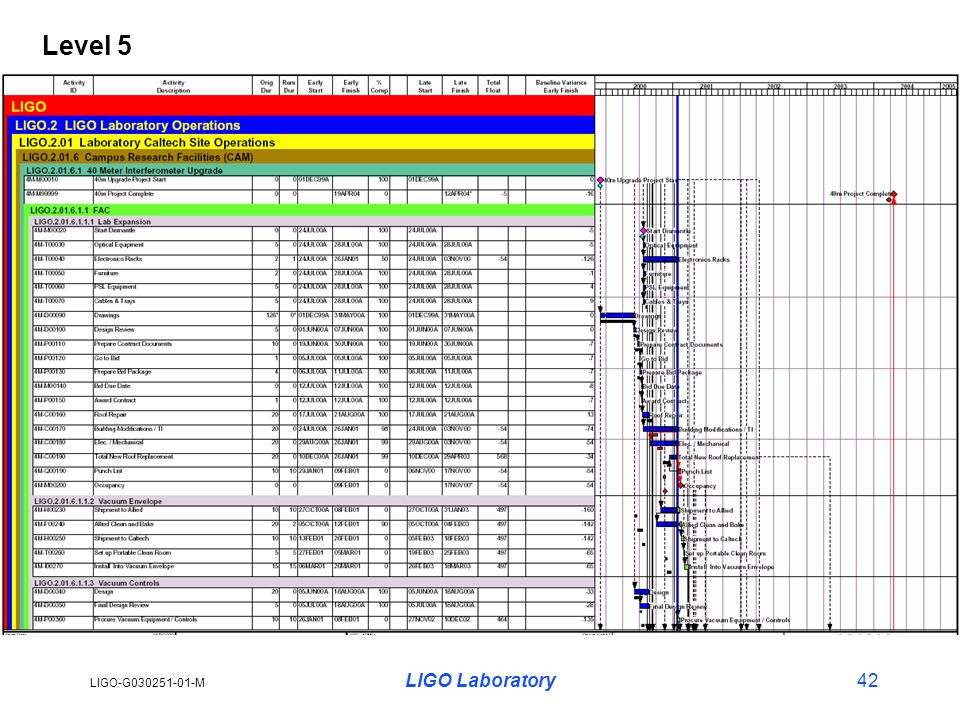Select the Total Float column header
The image size is (960, 720).
[493, 86]
